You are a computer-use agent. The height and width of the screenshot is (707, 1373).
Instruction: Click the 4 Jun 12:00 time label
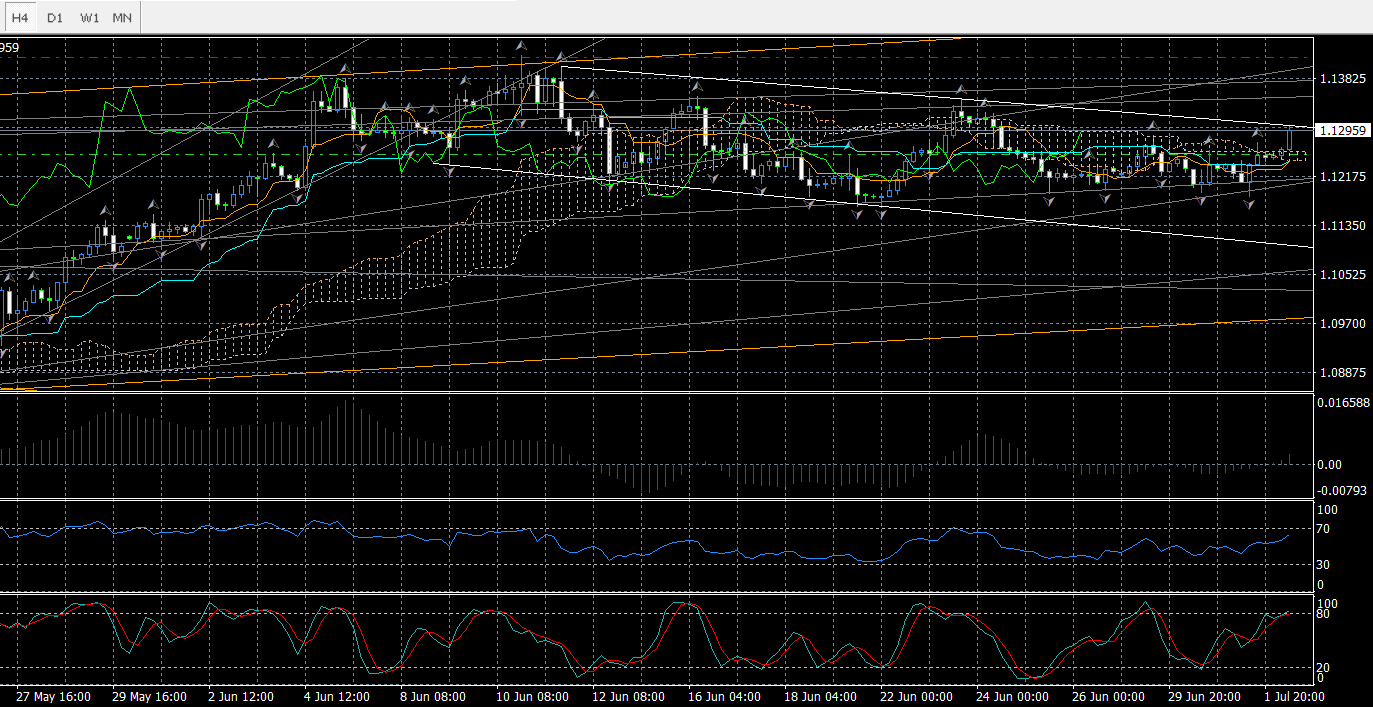[336, 696]
